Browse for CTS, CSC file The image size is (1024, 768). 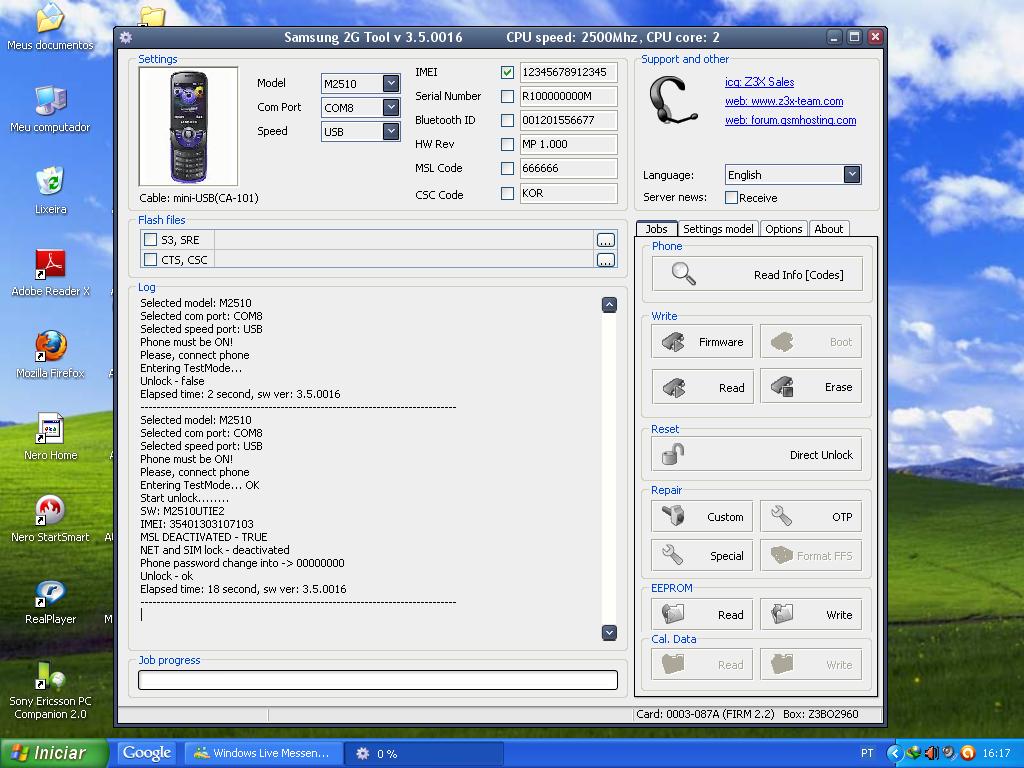click(605, 260)
